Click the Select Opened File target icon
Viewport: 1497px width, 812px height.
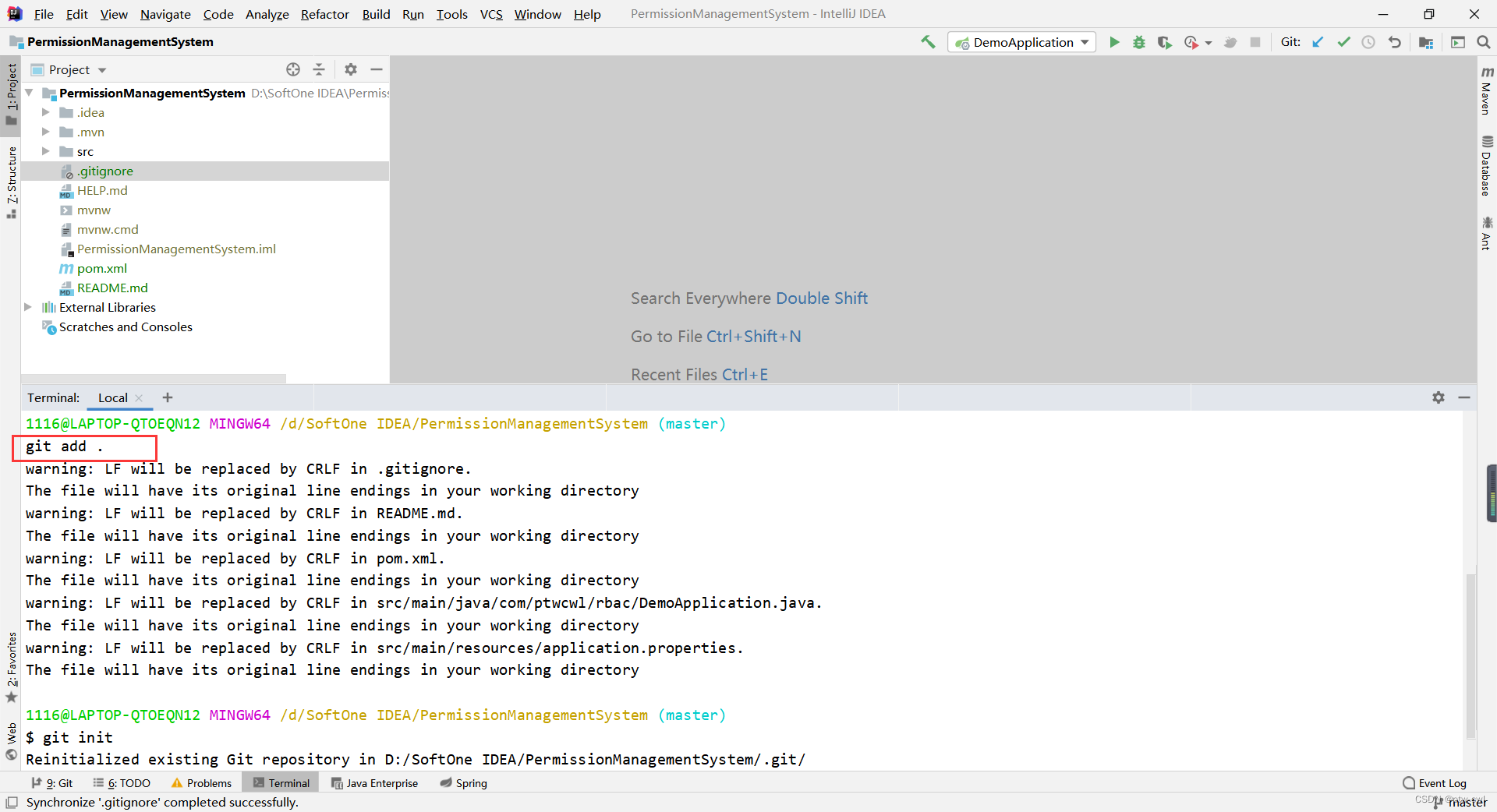[x=293, y=69]
